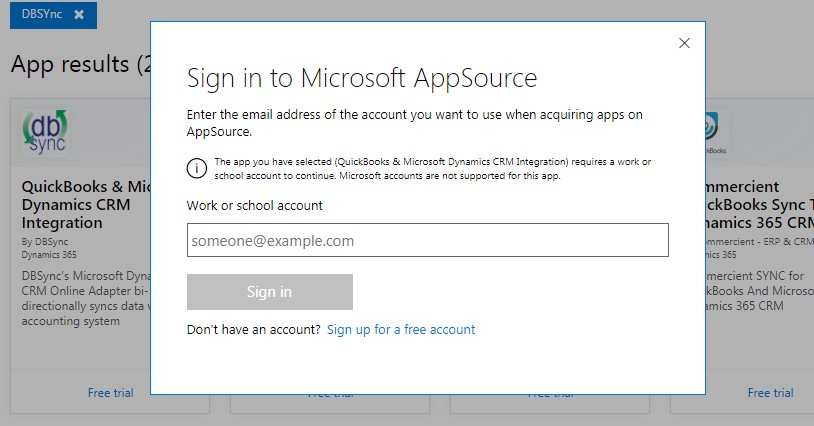
Task: Open the Sign up for a free account link
Action: point(401,329)
